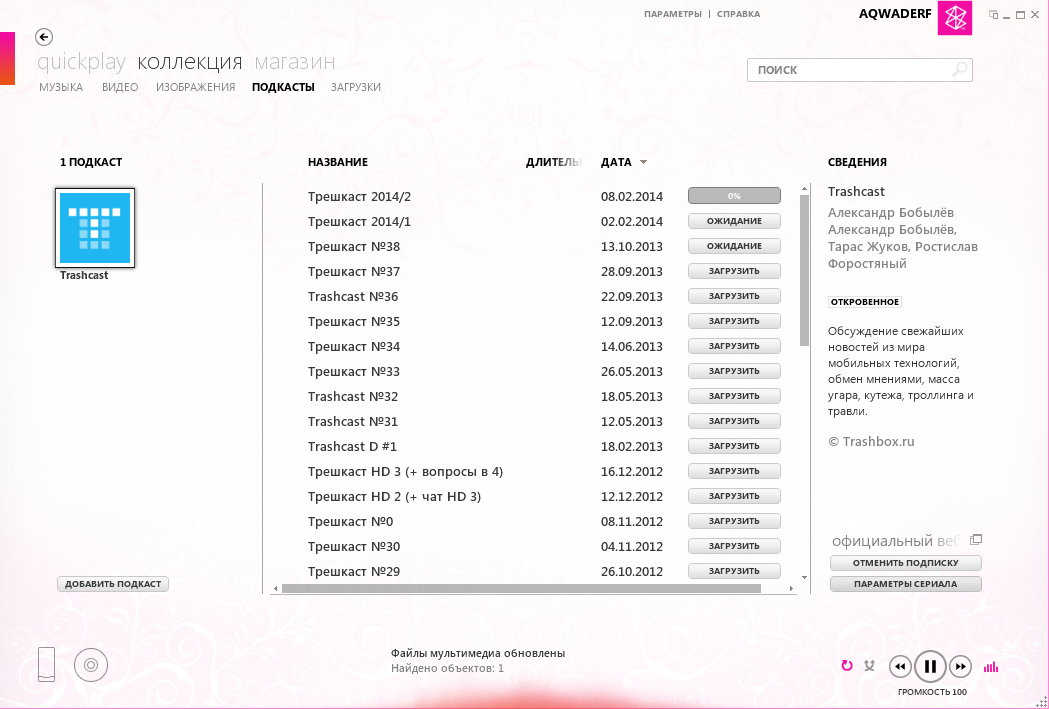Click horizontal scrollbar left arrow

pos(276,589)
